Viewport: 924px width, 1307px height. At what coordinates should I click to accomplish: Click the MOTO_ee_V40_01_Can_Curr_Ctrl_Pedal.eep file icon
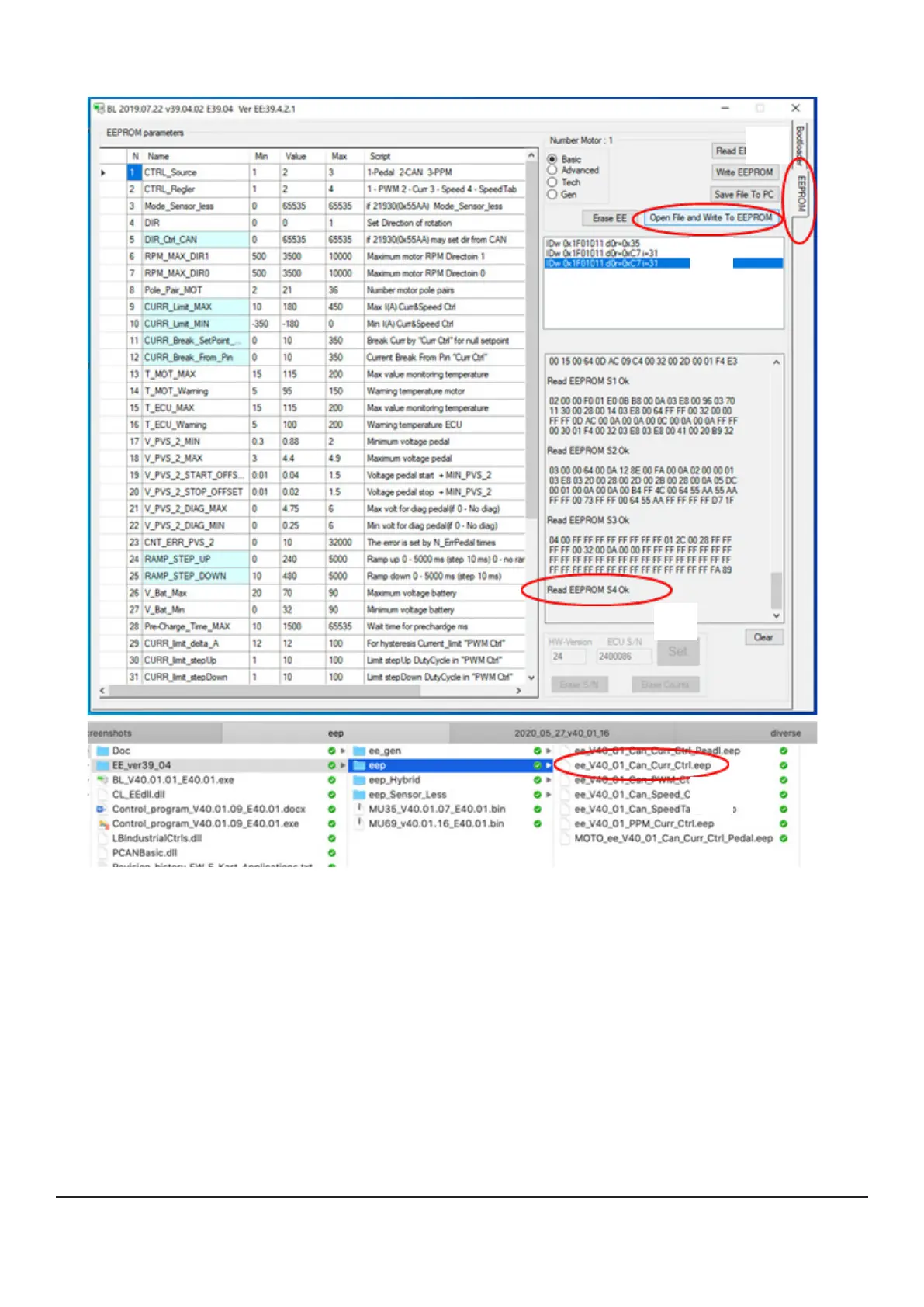click(x=566, y=838)
